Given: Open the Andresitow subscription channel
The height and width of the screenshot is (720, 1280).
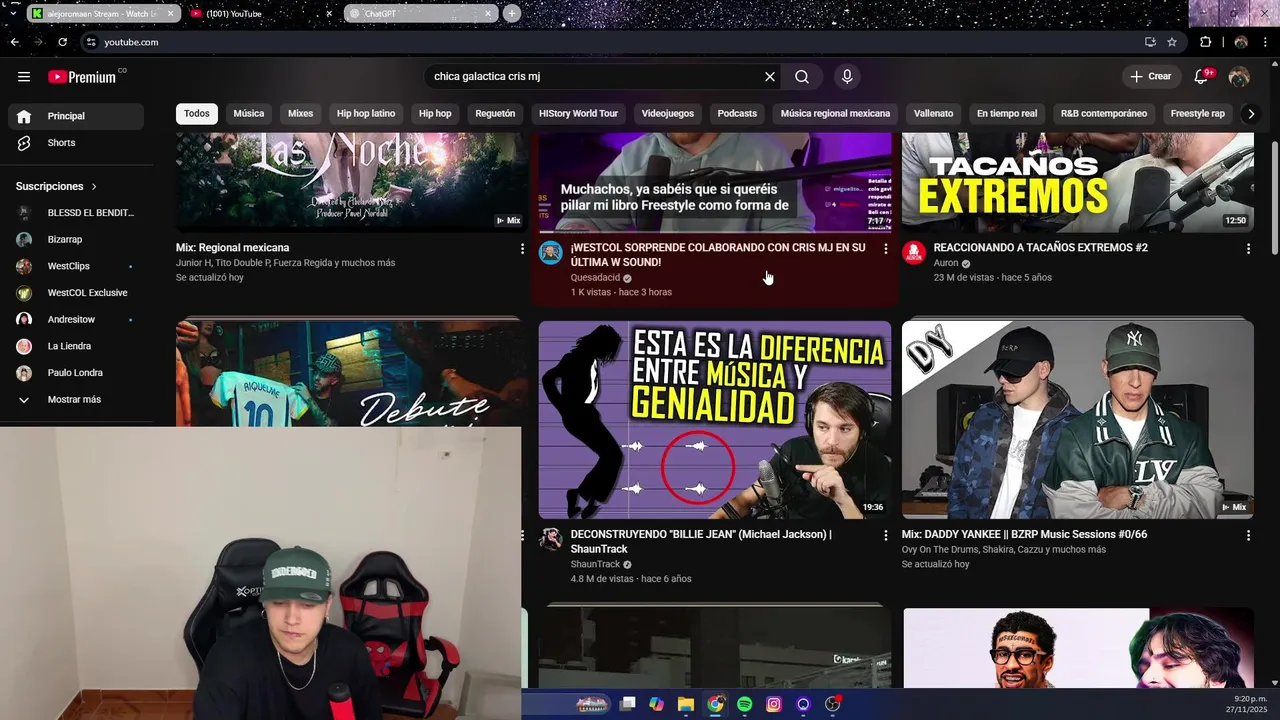Looking at the screenshot, I should (76, 320).
